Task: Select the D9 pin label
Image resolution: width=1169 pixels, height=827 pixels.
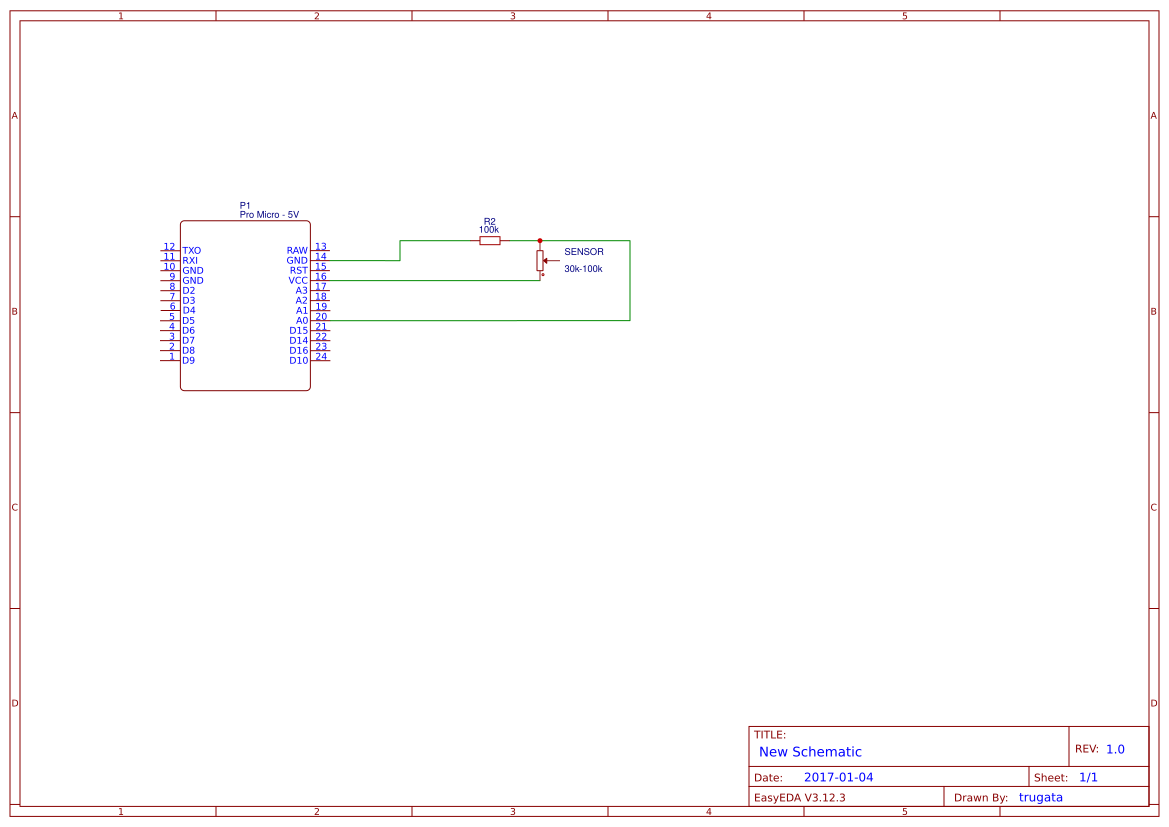Action: click(x=189, y=360)
